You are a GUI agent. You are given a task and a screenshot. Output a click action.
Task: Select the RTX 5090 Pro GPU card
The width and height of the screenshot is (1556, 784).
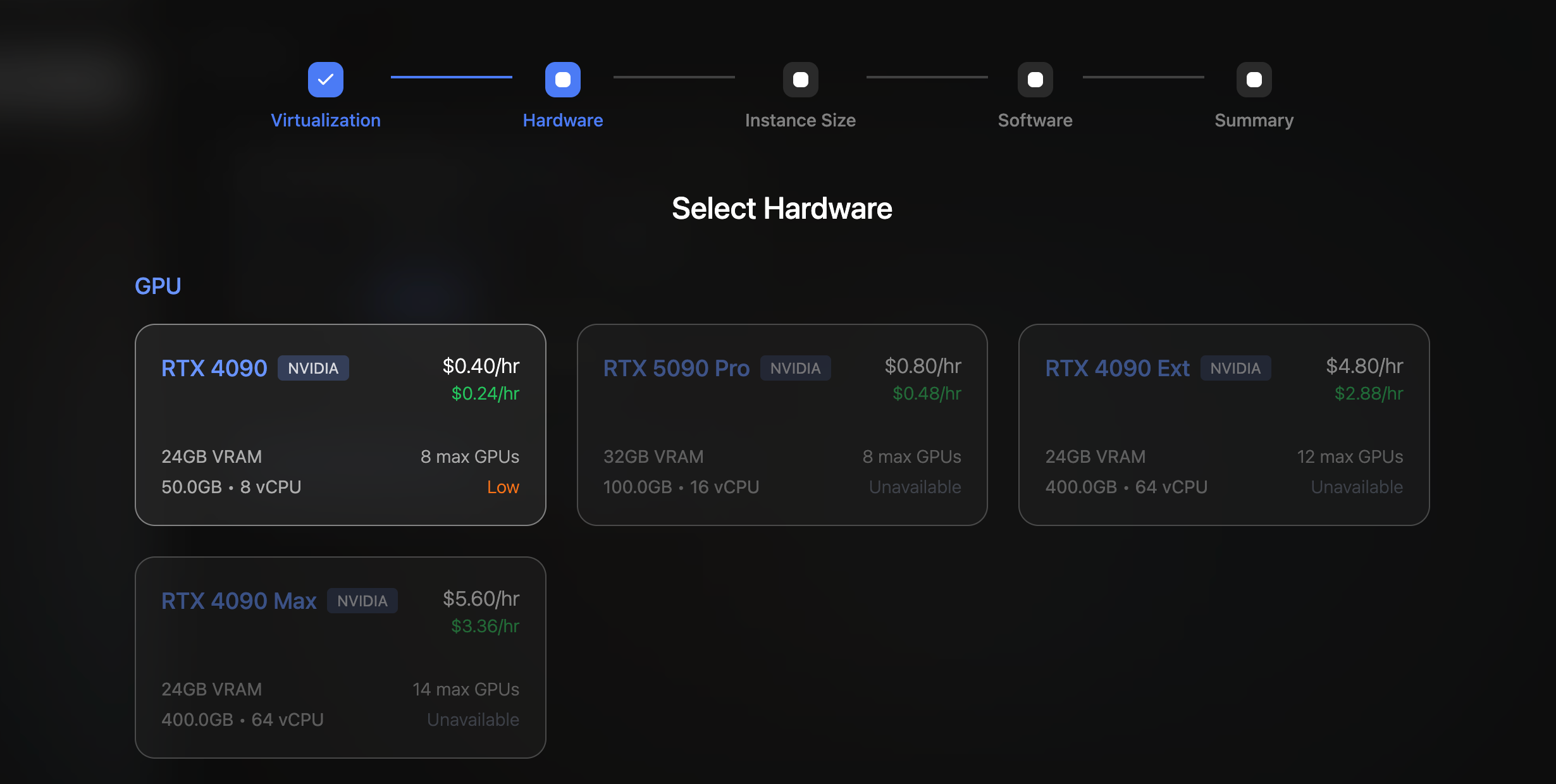click(x=782, y=424)
